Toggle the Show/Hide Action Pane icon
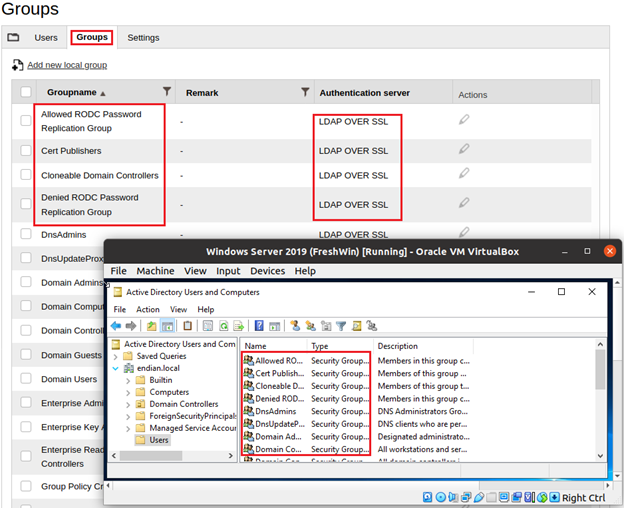Viewport: 624px width, 508px height. coord(275,326)
